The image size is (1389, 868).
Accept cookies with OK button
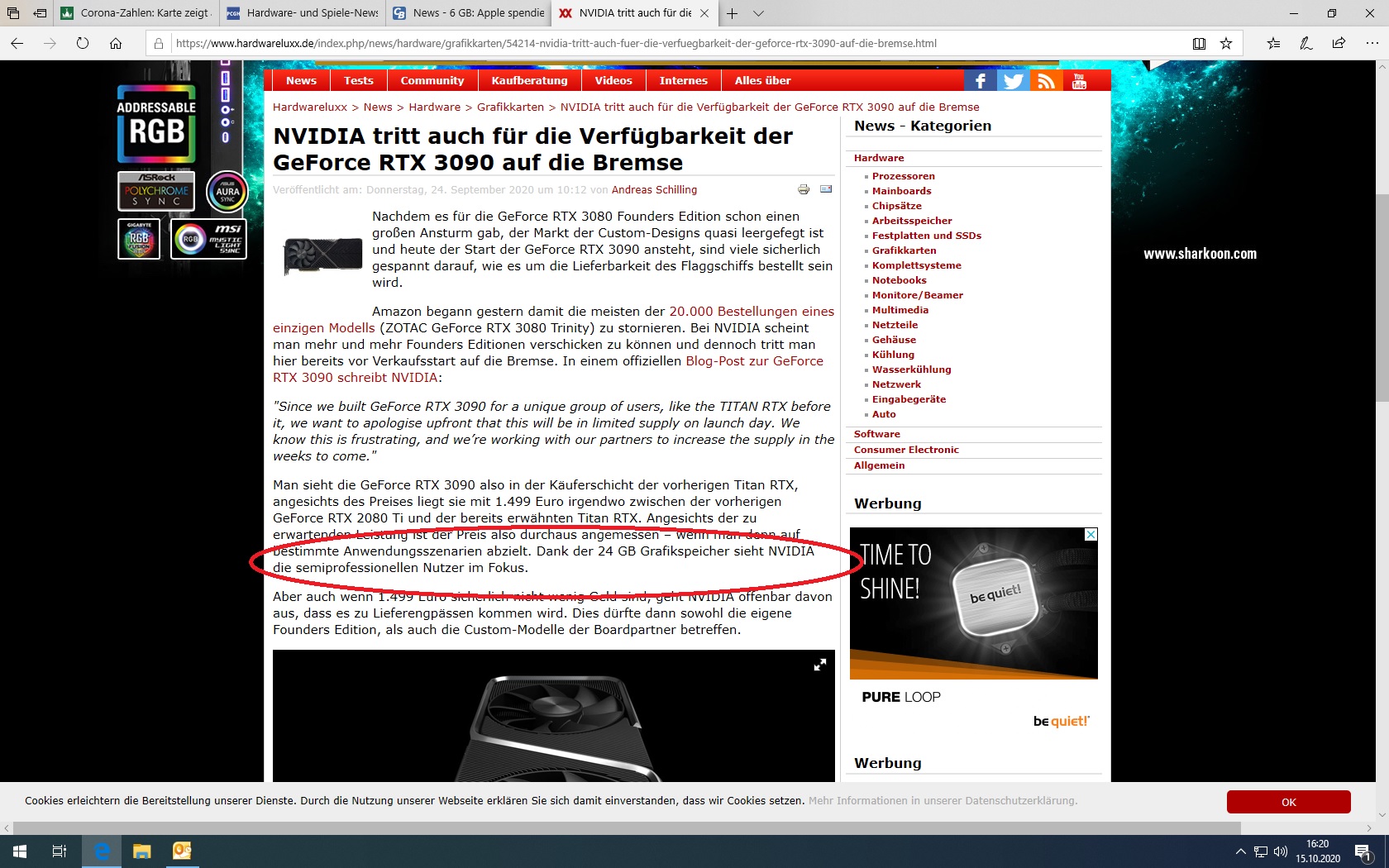click(1288, 802)
